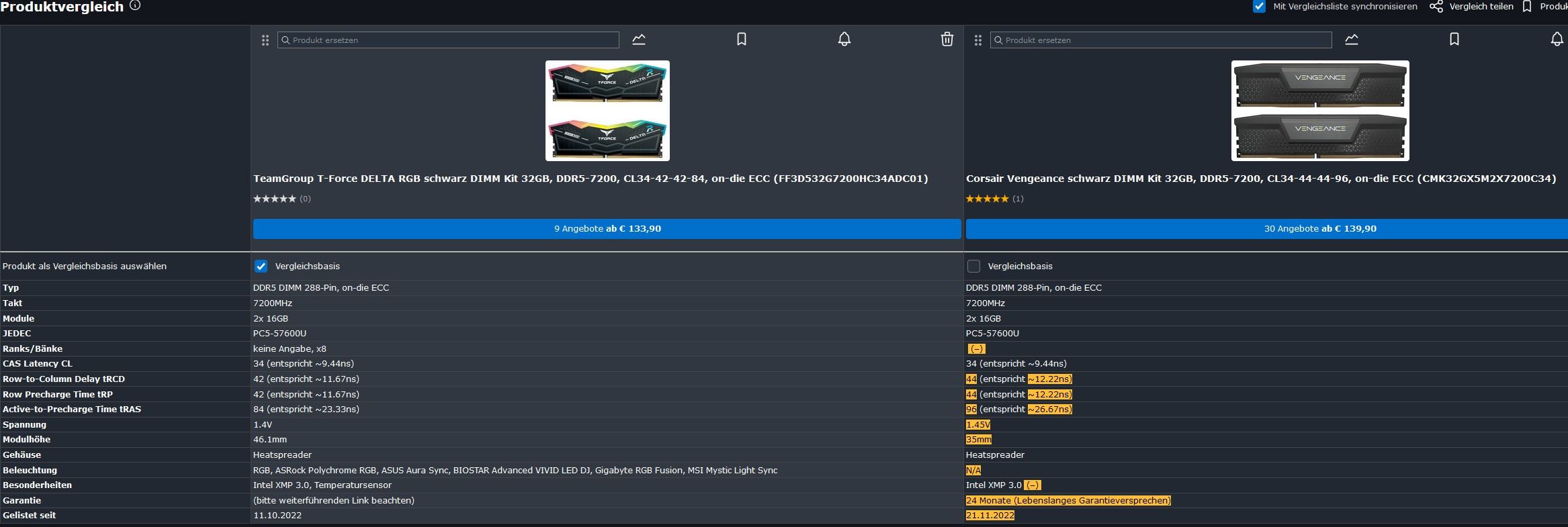Click the Modulhöhe 35mm highlighted value
The height and width of the screenshot is (527, 1568).
979,440
